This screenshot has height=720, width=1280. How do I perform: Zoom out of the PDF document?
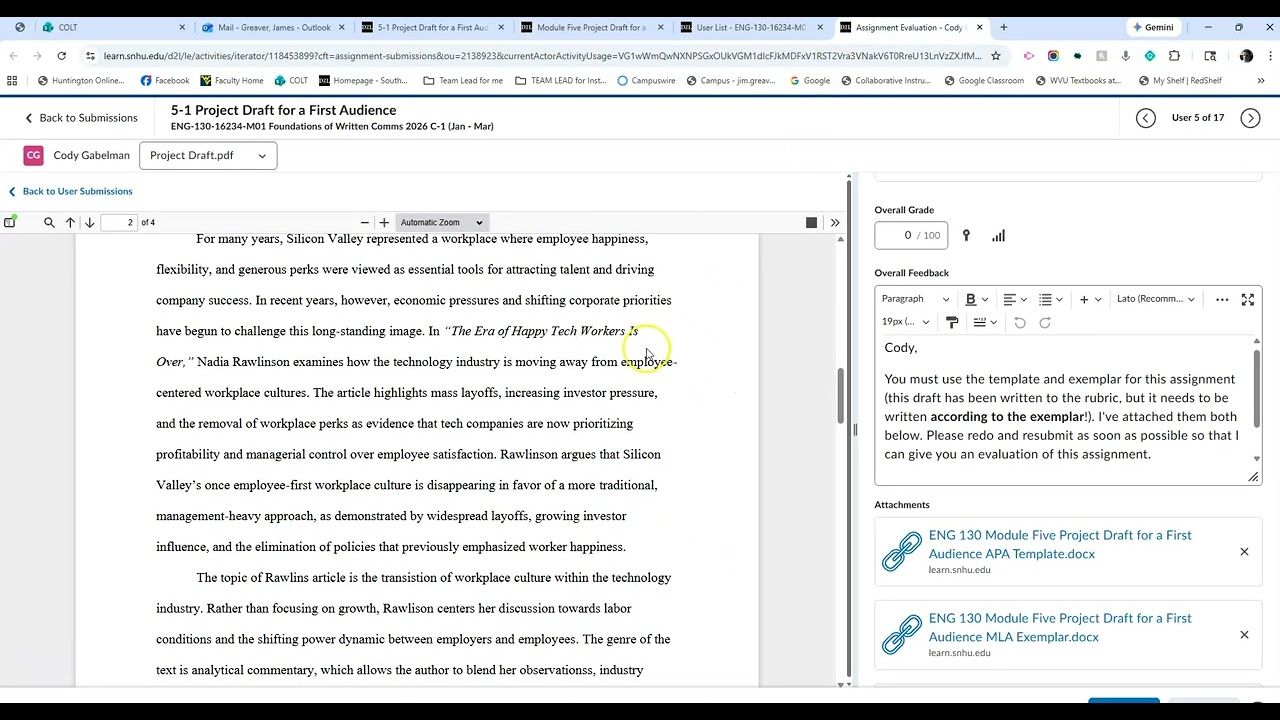[365, 222]
